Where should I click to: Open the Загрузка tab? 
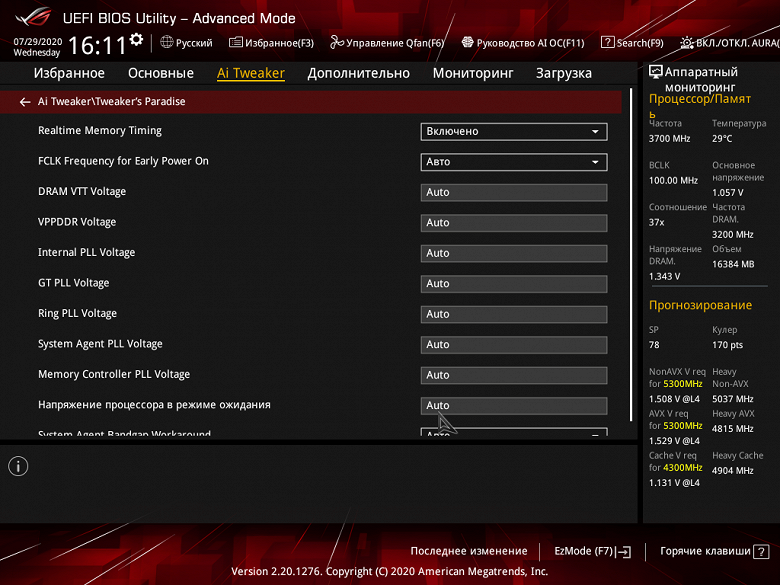click(x=564, y=73)
